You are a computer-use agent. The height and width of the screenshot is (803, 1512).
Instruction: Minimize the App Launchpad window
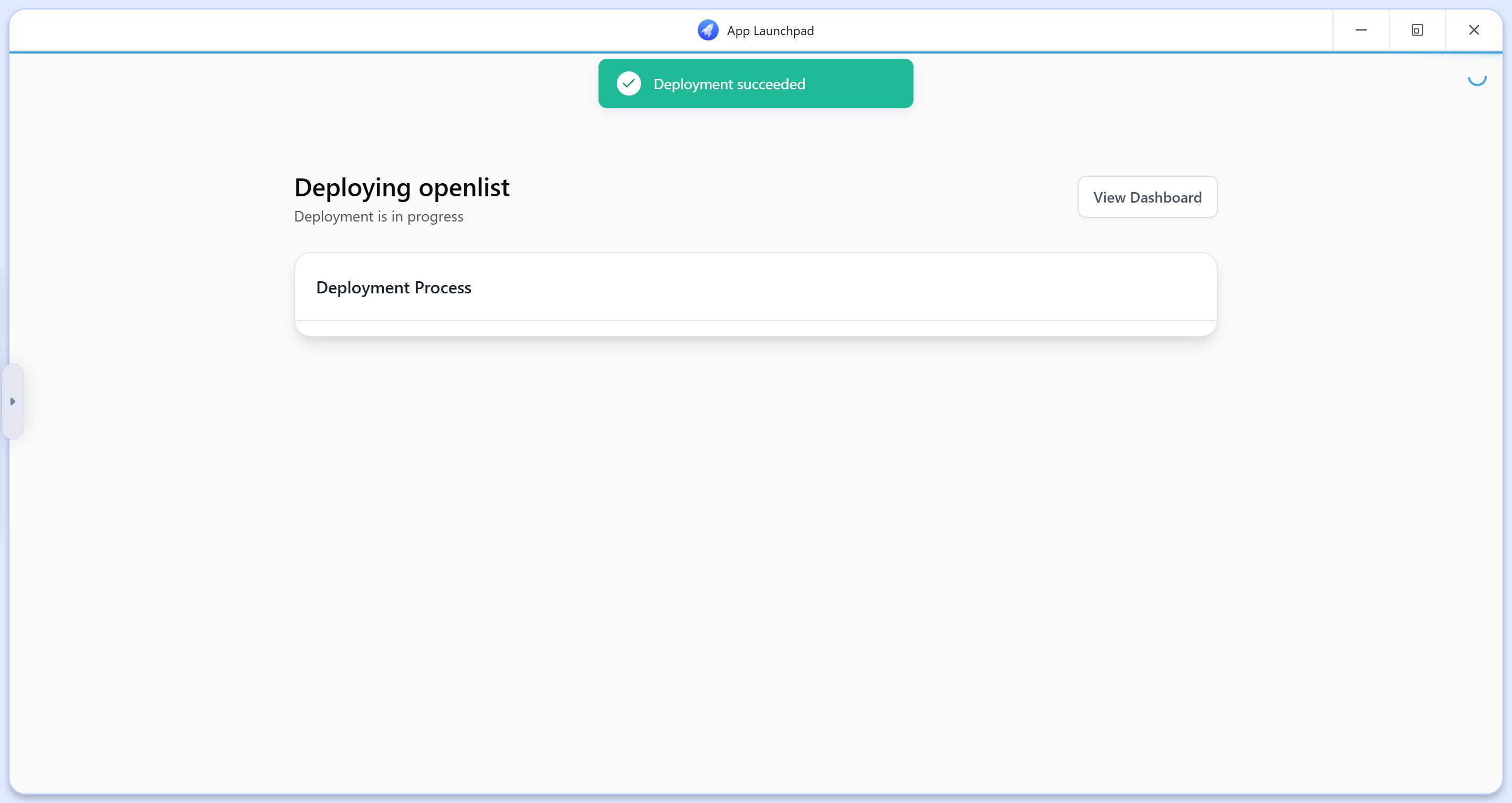1361,30
